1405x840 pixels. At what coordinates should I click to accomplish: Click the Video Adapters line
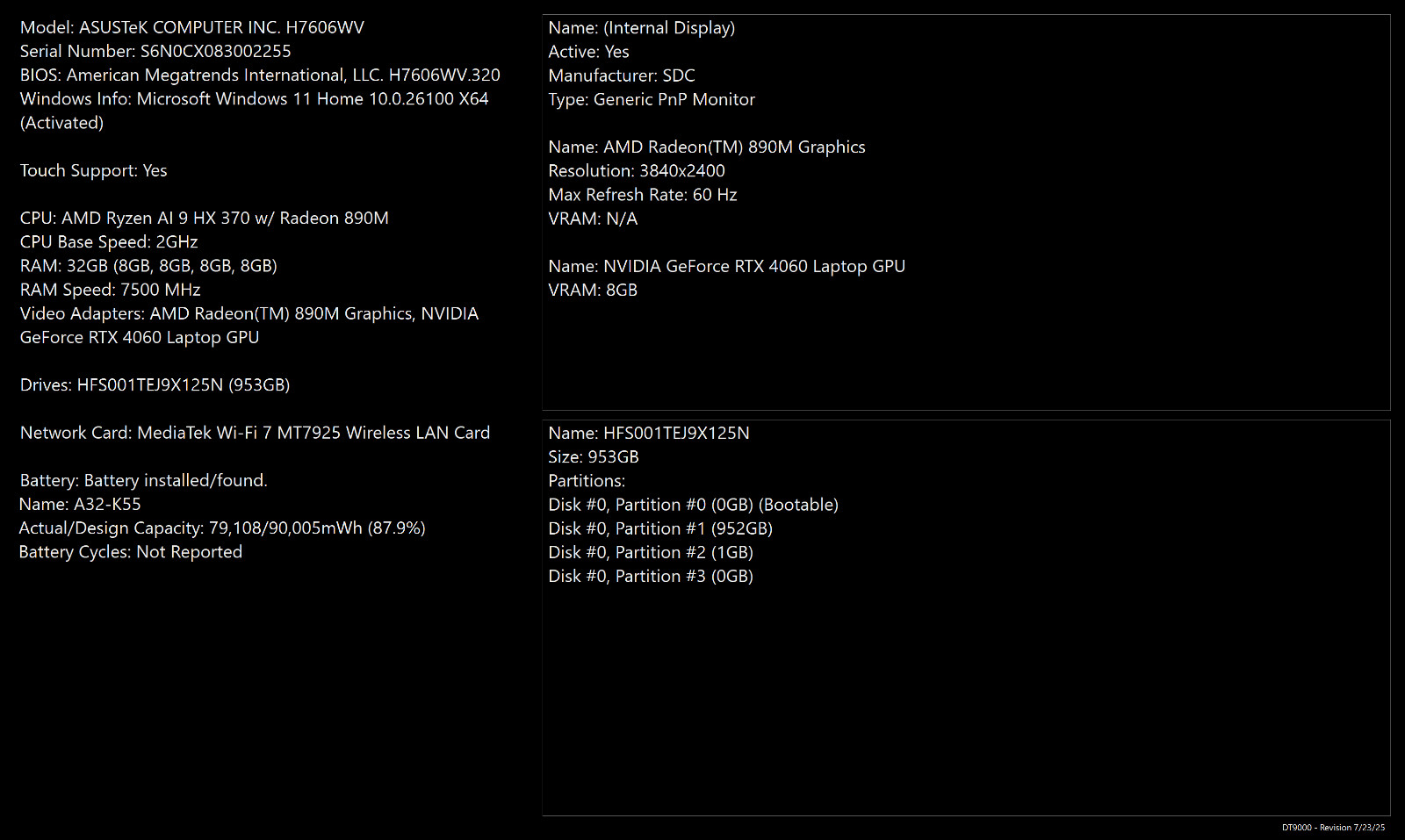[x=249, y=313]
